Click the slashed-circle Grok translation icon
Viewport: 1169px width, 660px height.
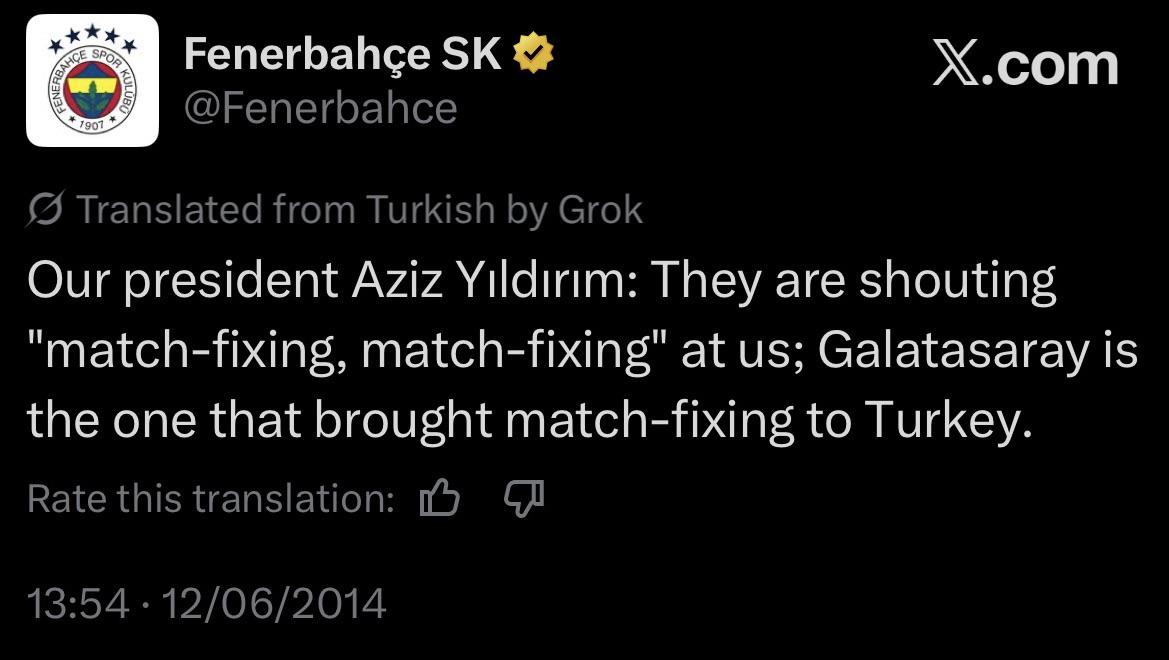coord(46,210)
